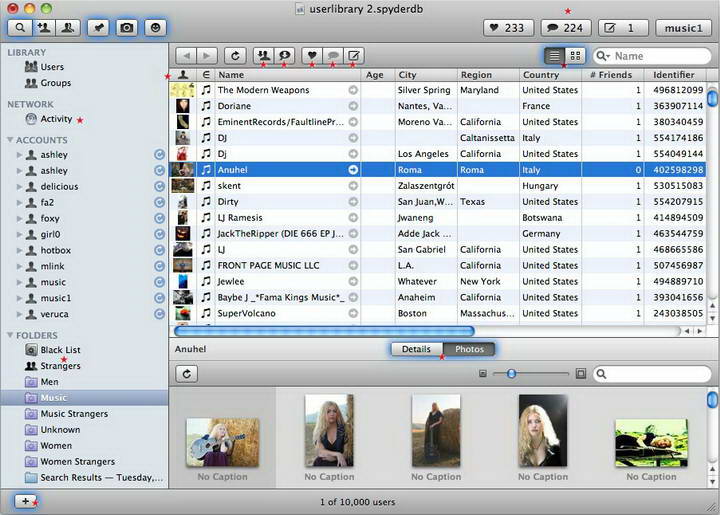Click the 224 comments counter button

pos(565,28)
